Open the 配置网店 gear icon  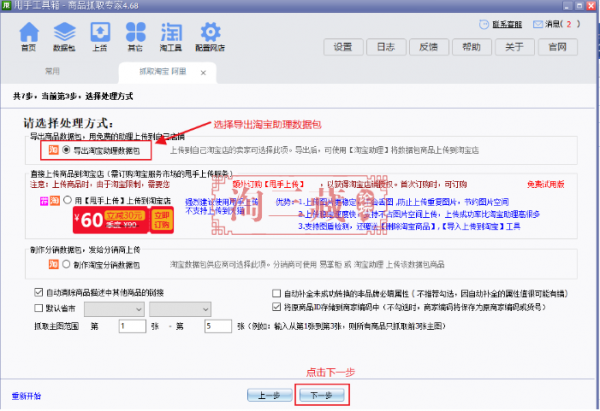(x=210, y=32)
